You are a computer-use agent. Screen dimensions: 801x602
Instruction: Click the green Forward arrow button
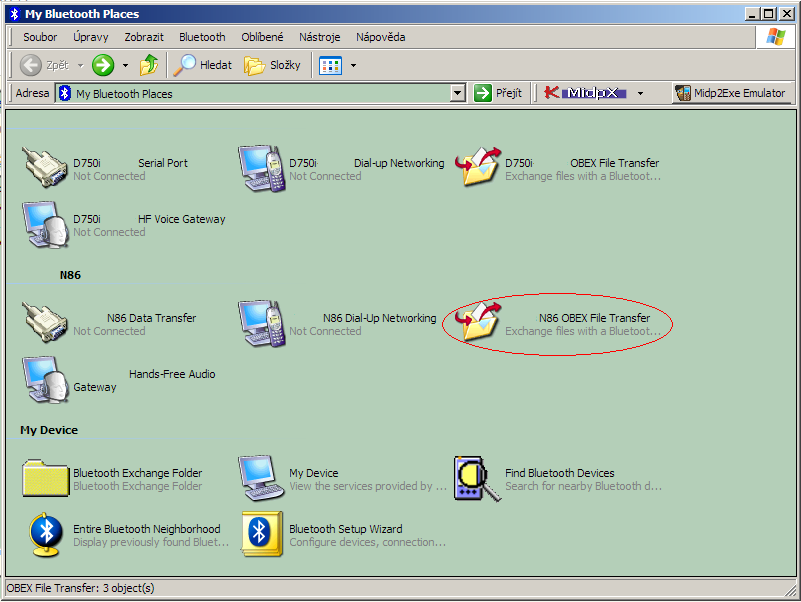coord(103,65)
